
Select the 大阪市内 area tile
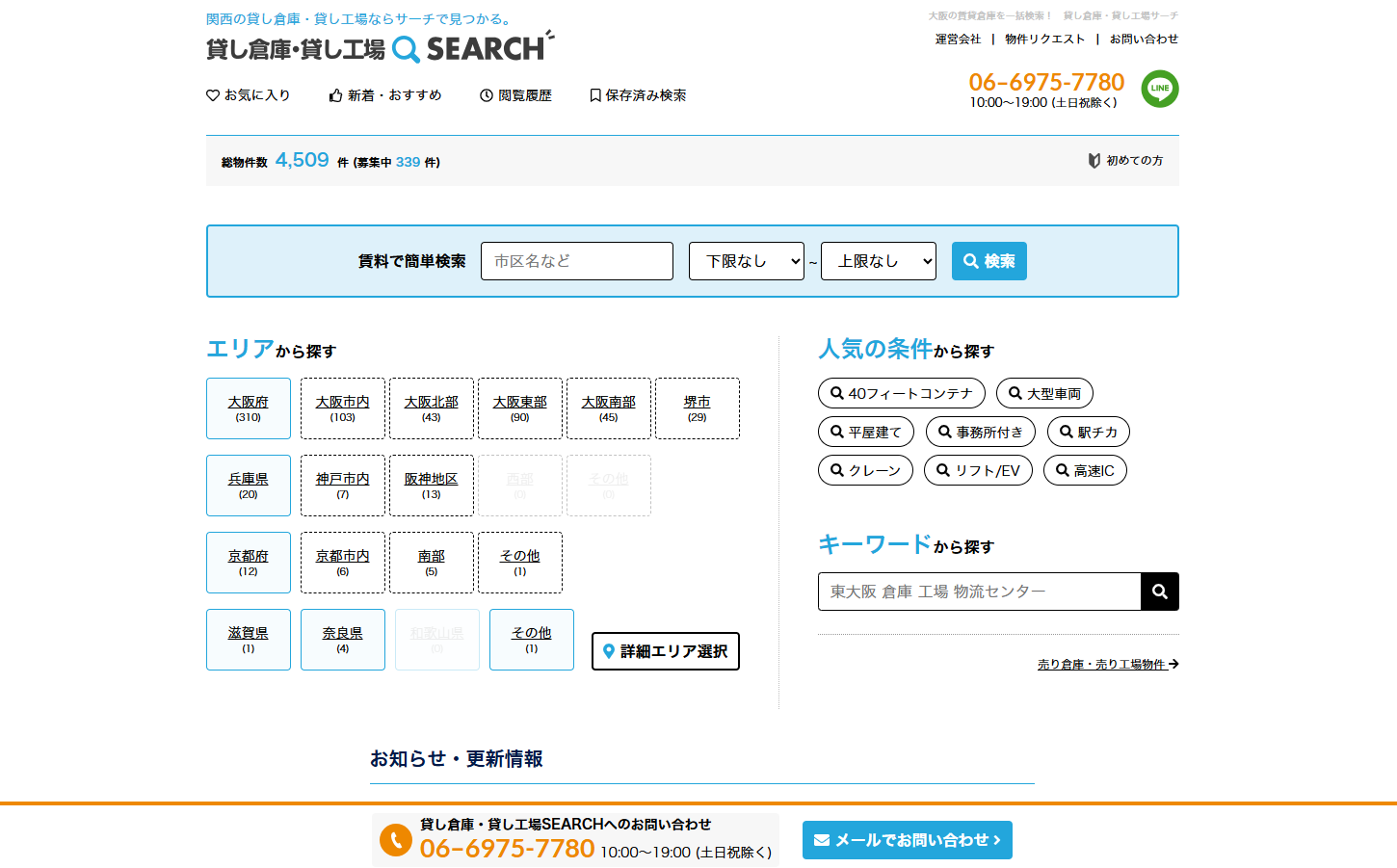point(342,408)
